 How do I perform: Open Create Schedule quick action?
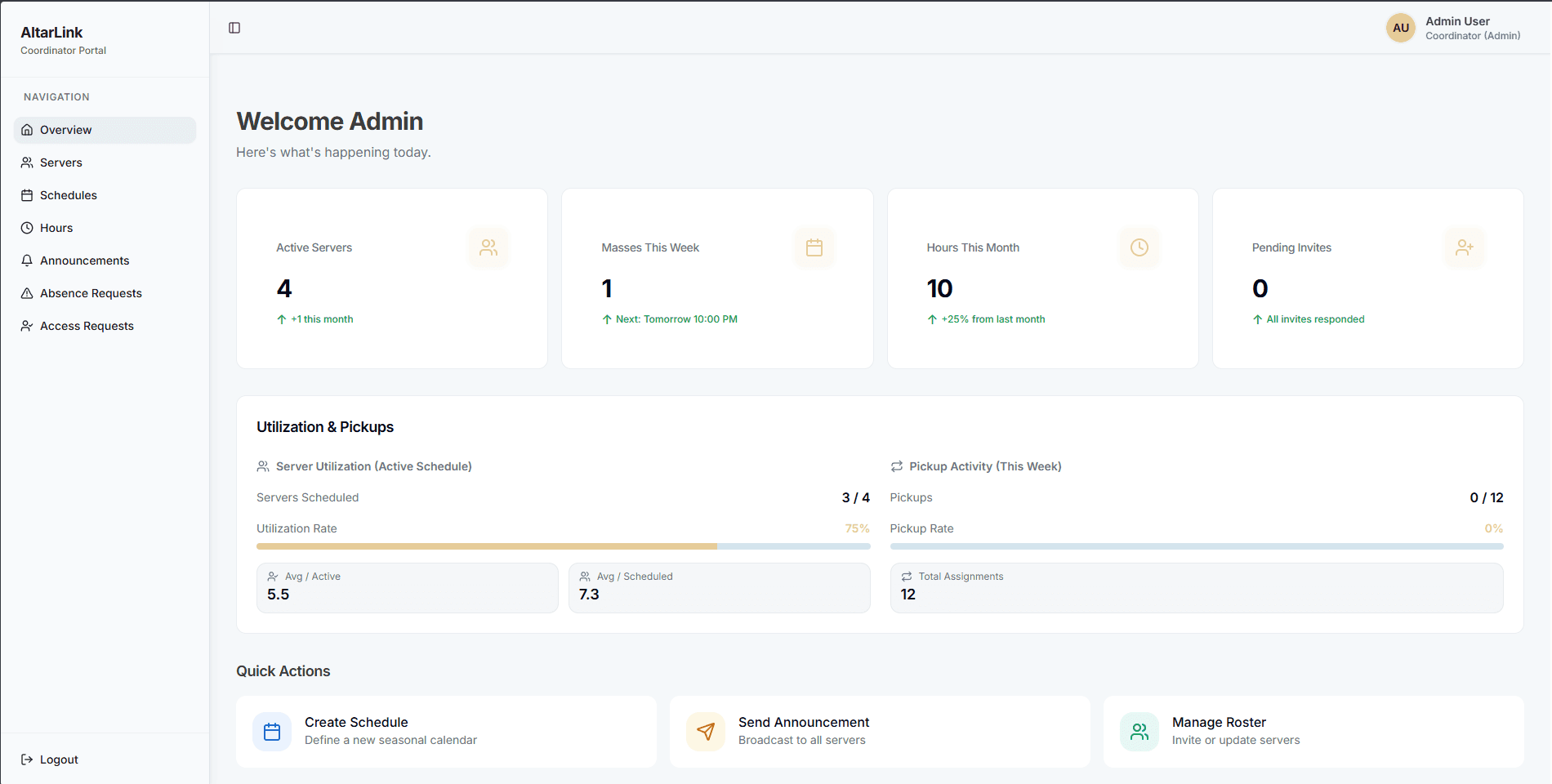(x=446, y=731)
